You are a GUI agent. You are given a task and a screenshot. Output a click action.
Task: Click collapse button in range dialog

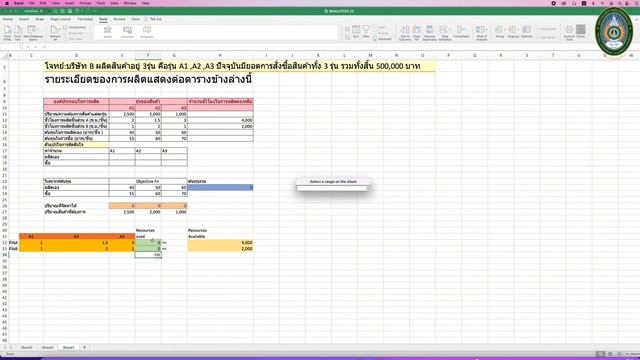(368, 188)
